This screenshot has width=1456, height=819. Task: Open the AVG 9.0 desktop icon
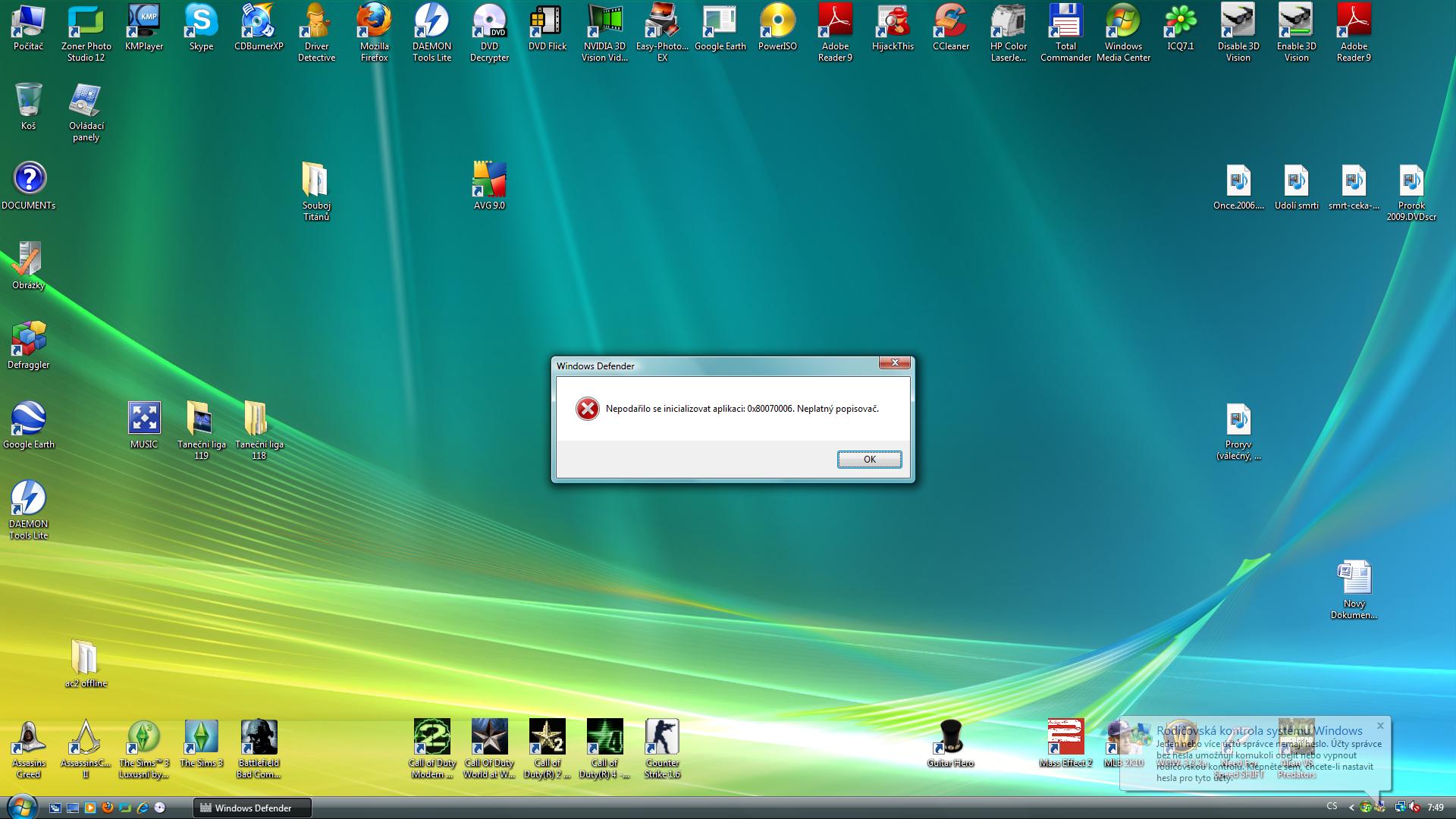(489, 181)
